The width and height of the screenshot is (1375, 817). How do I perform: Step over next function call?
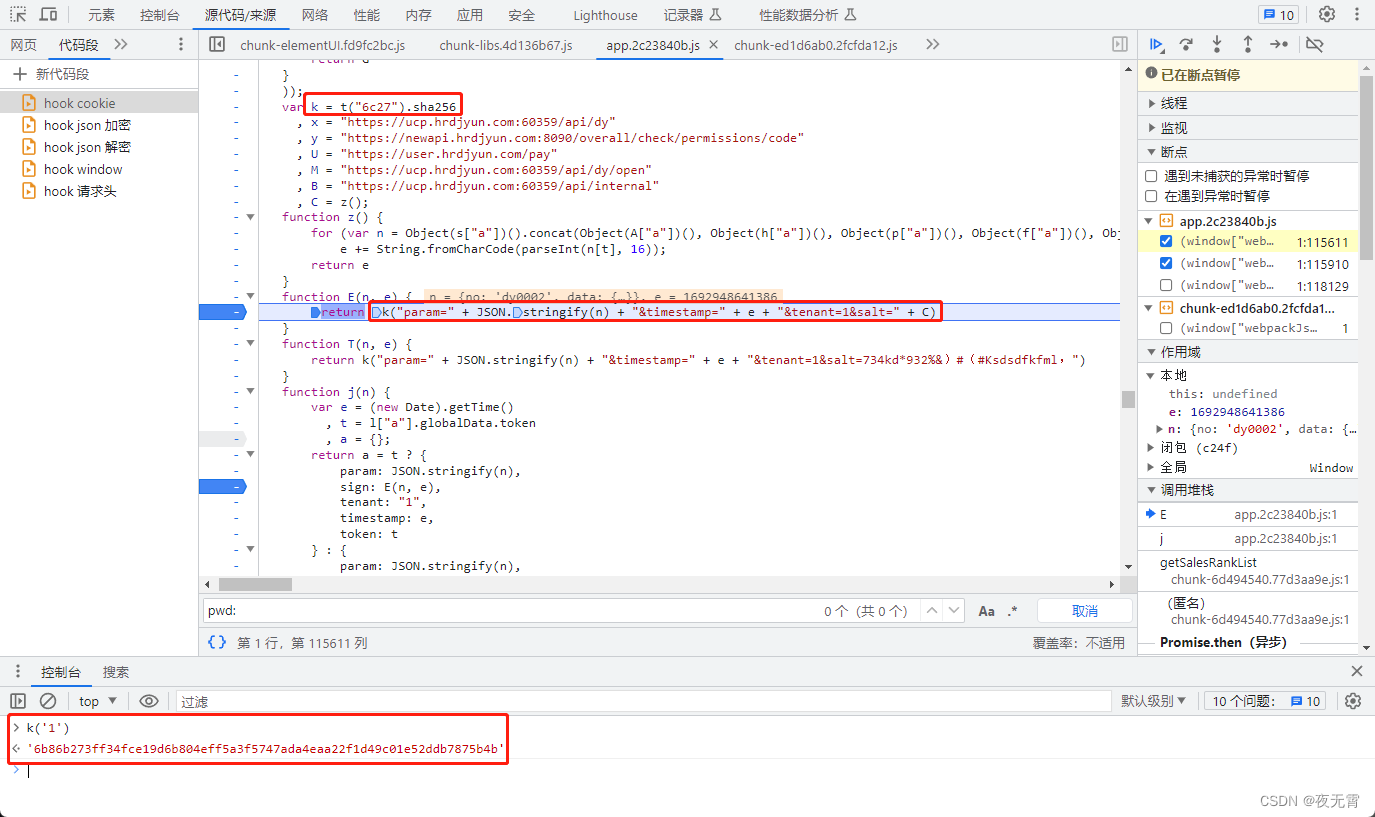click(x=1186, y=44)
